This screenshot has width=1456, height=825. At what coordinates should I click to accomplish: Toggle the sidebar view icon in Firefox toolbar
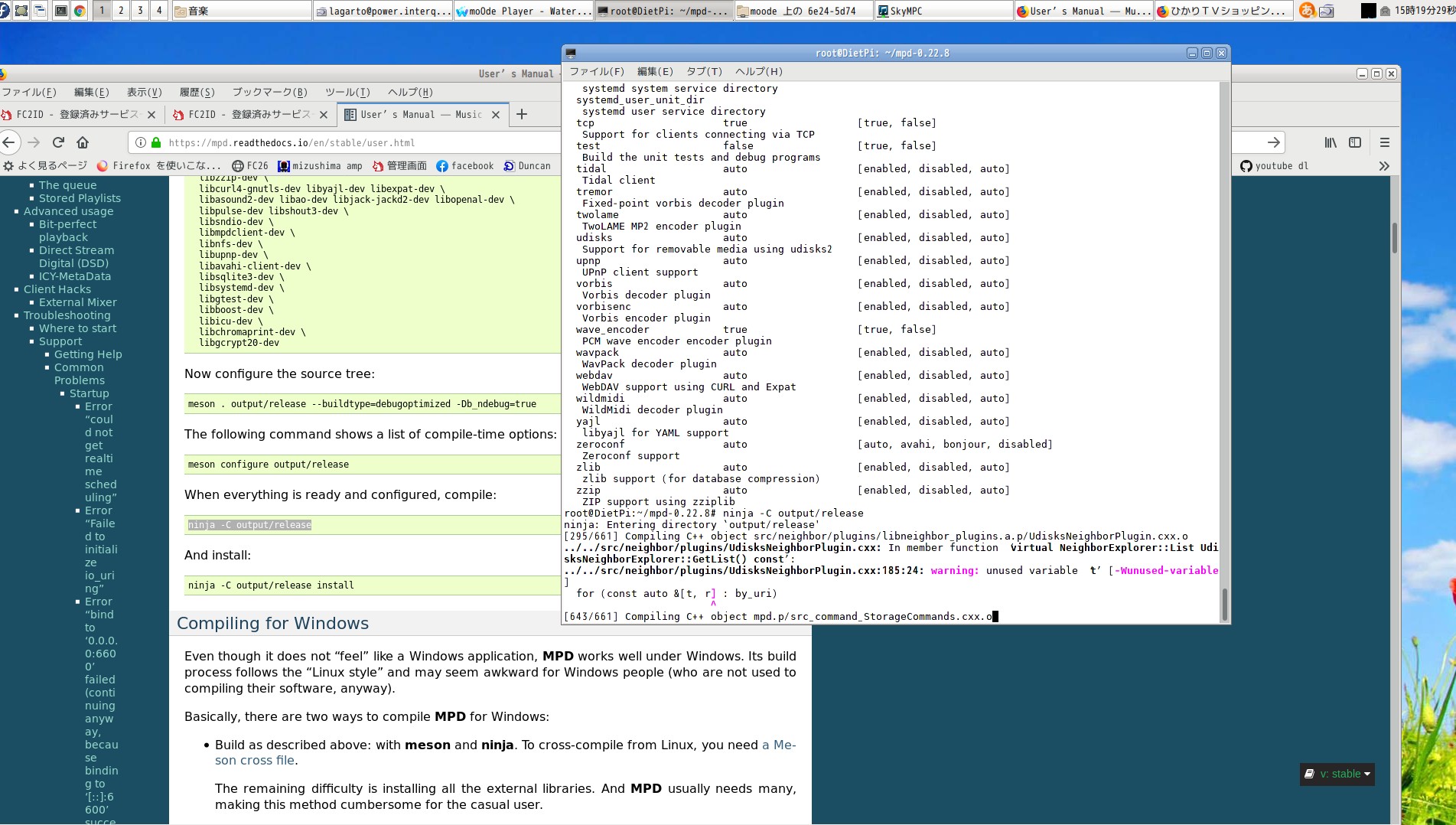1355,142
